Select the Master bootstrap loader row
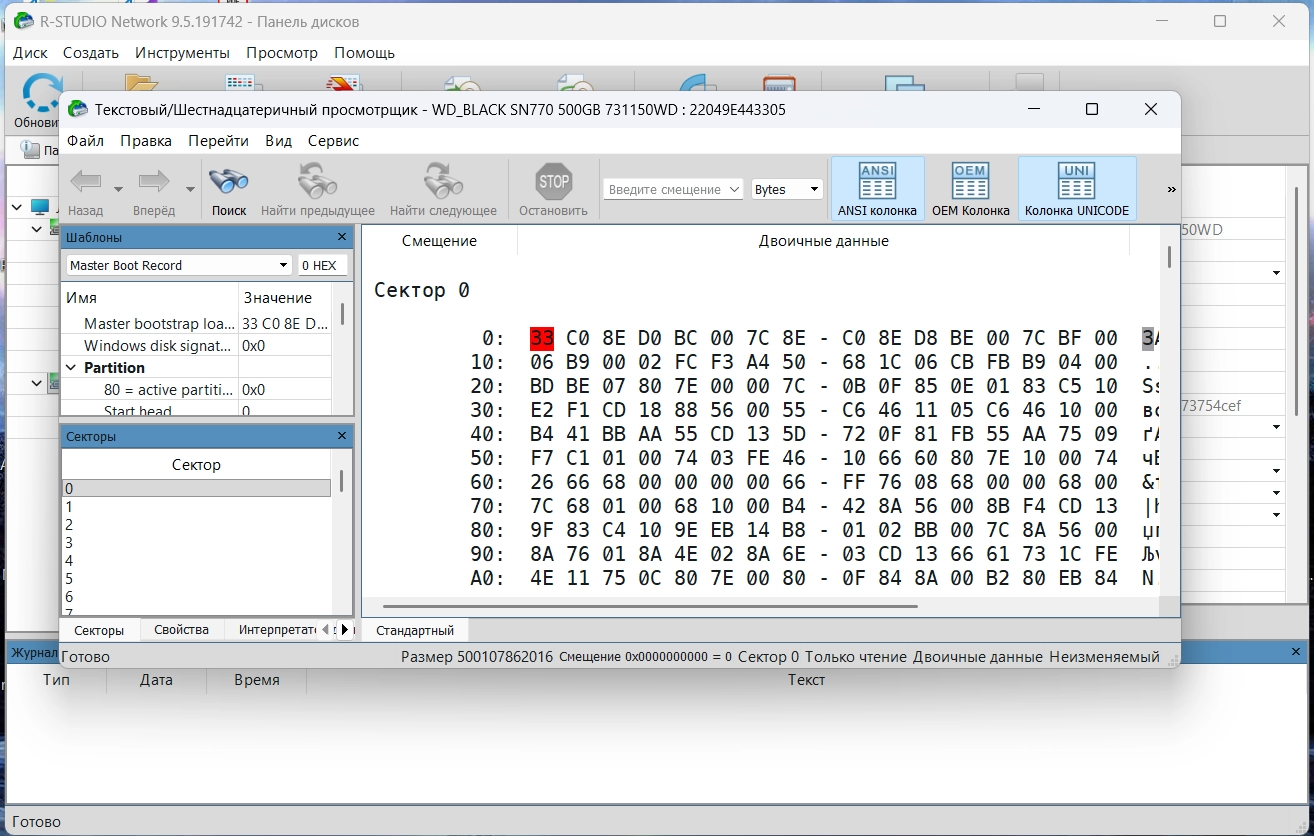 point(196,324)
